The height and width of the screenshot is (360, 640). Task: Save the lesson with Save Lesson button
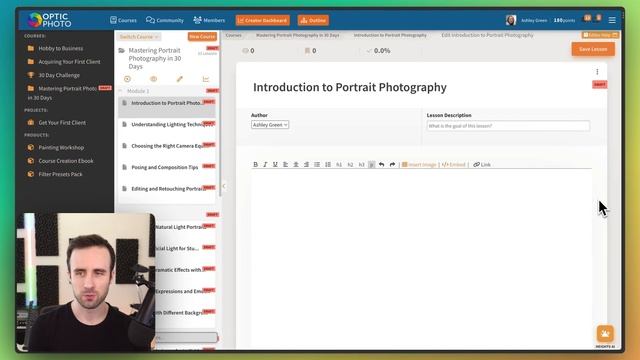[x=593, y=49]
